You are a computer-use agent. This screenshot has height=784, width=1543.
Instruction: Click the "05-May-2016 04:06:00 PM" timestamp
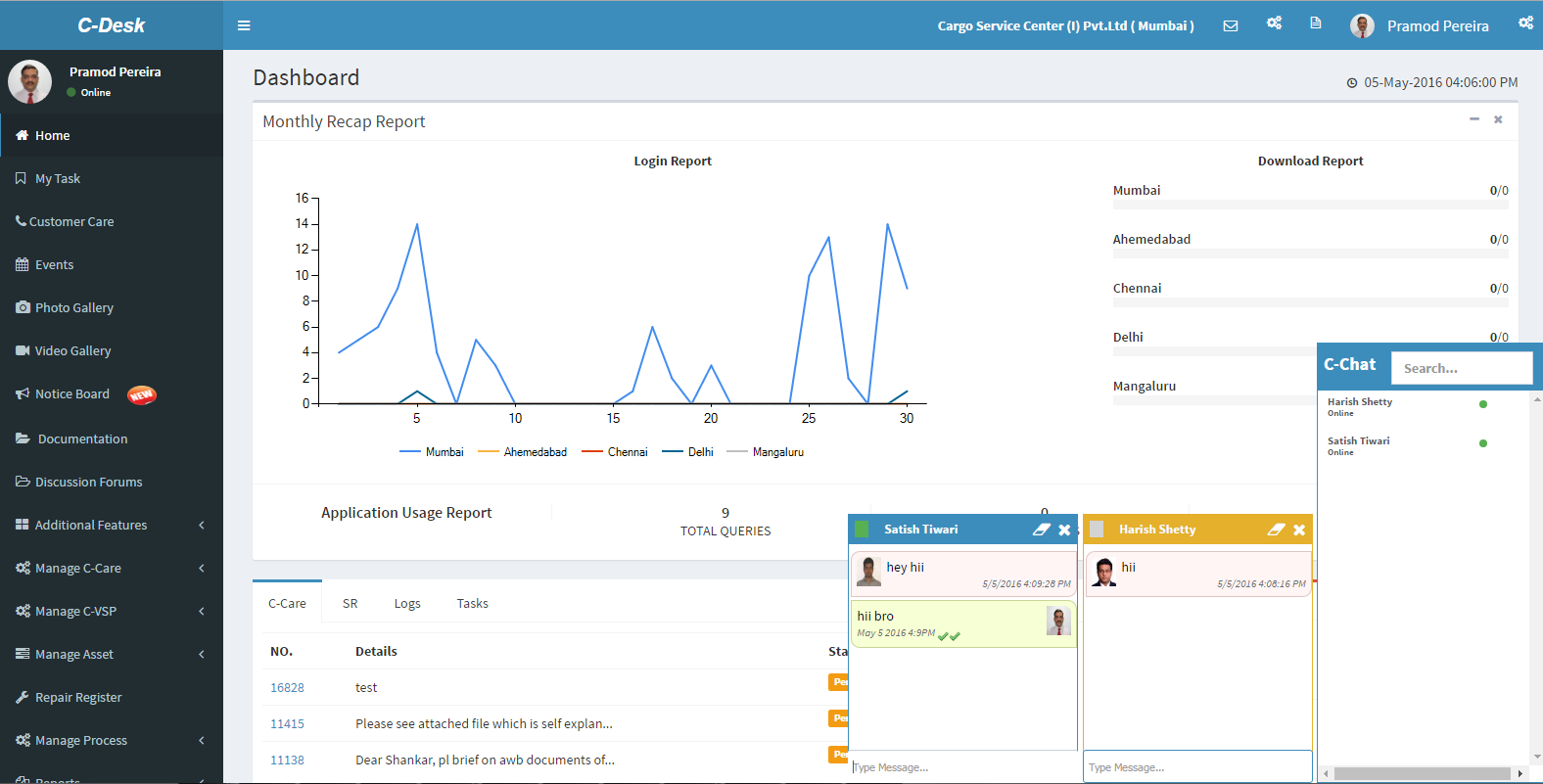[1440, 82]
